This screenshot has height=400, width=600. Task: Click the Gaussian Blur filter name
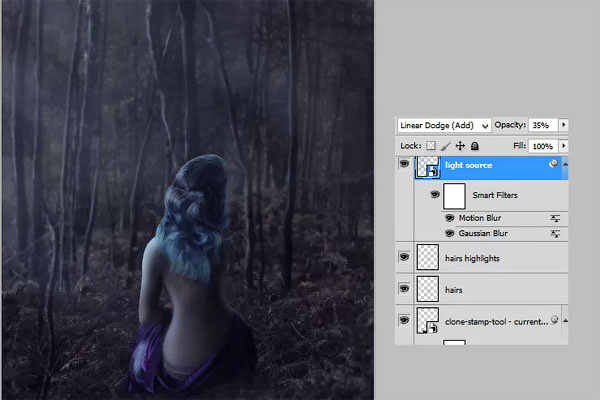(483, 233)
